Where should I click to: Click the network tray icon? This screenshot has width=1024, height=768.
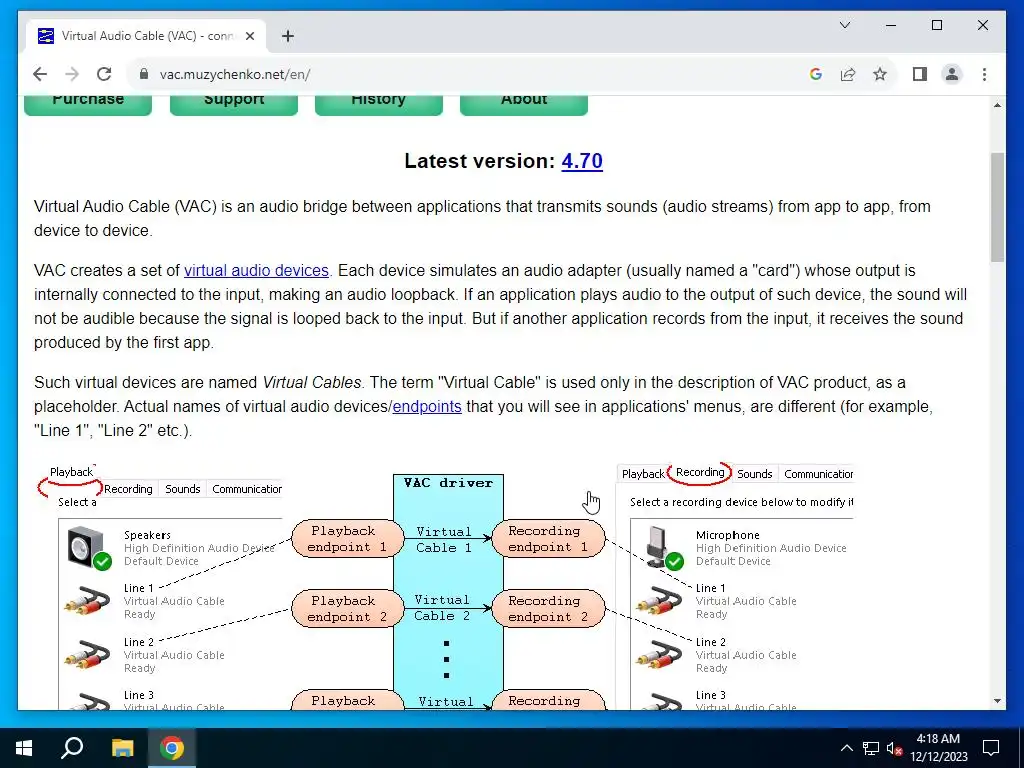(871, 748)
